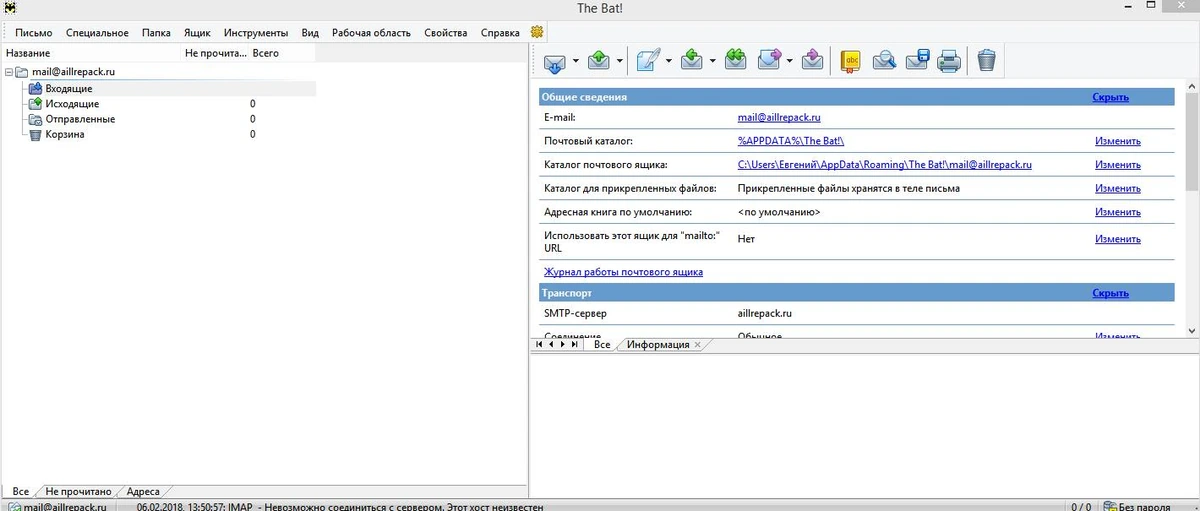
Task: Open the Журнал работы почтового ящика link
Action: pyautogui.click(x=623, y=272)
